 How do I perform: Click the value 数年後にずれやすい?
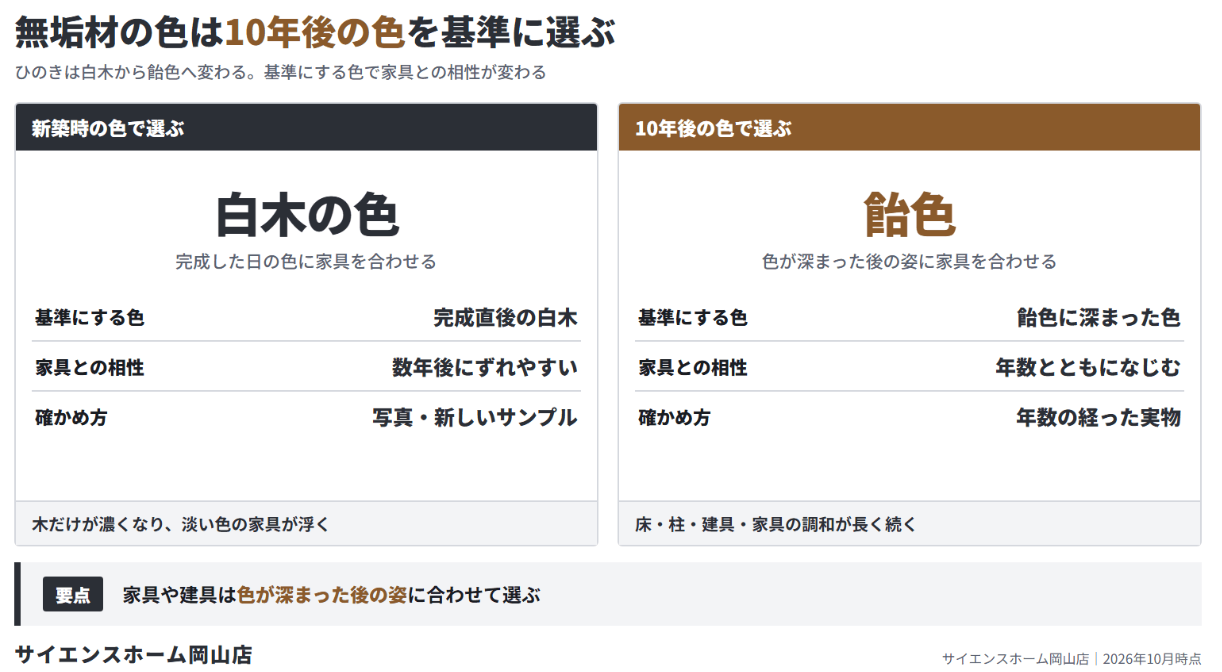485,367
